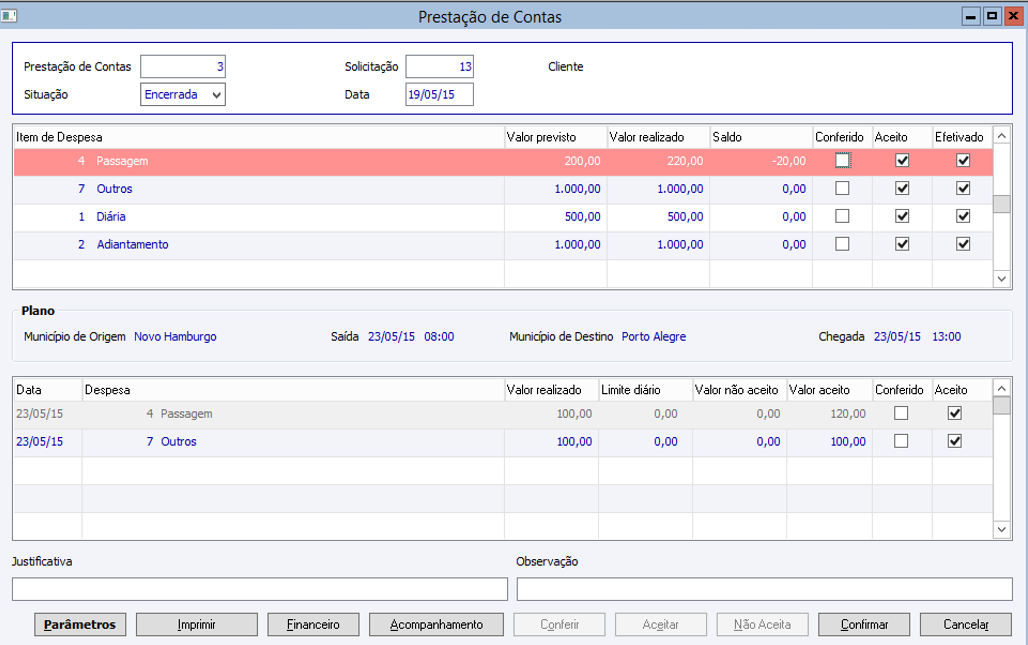Focus the Observação input field
This screenshot has height=645, width=1028.
click(764, 589)
